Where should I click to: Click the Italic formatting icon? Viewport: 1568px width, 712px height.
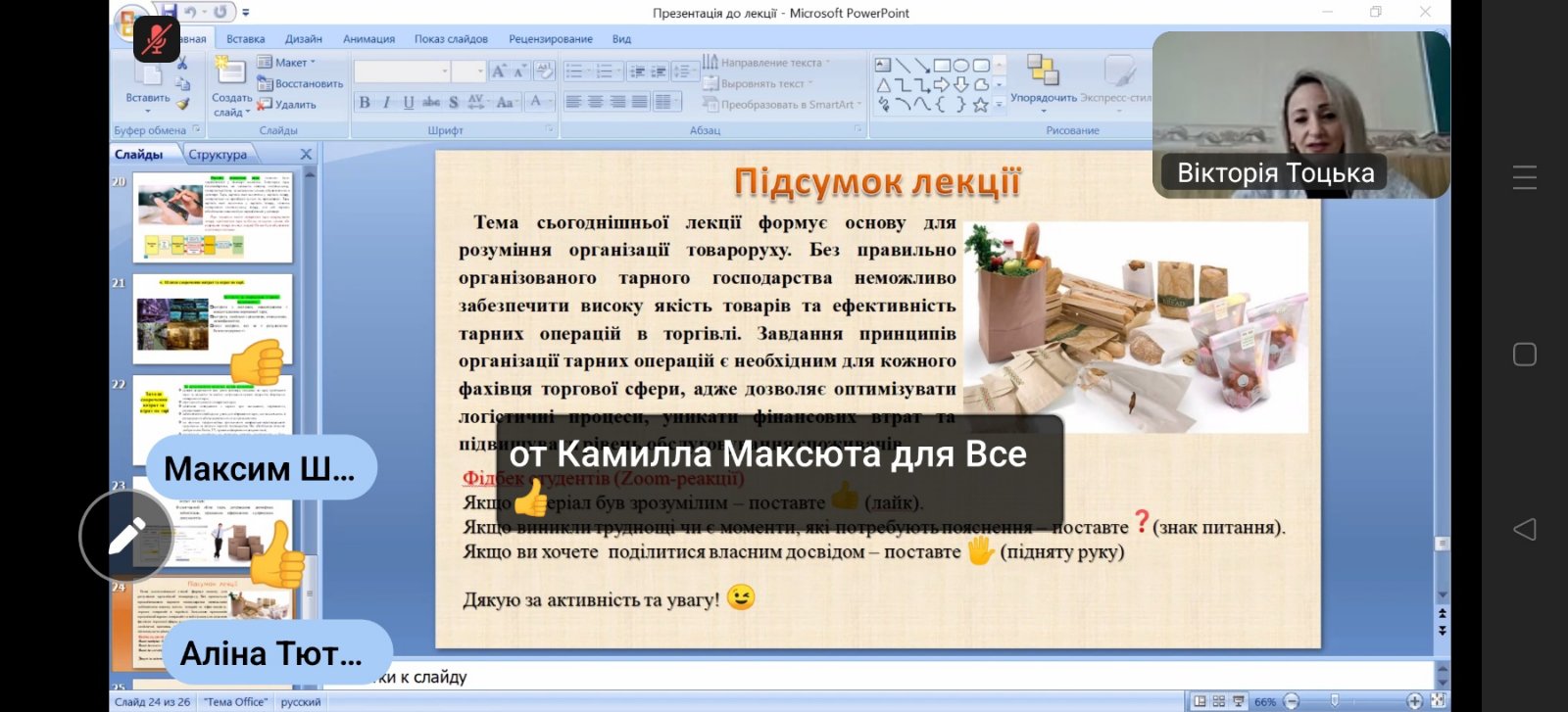(x=386, y=102)
